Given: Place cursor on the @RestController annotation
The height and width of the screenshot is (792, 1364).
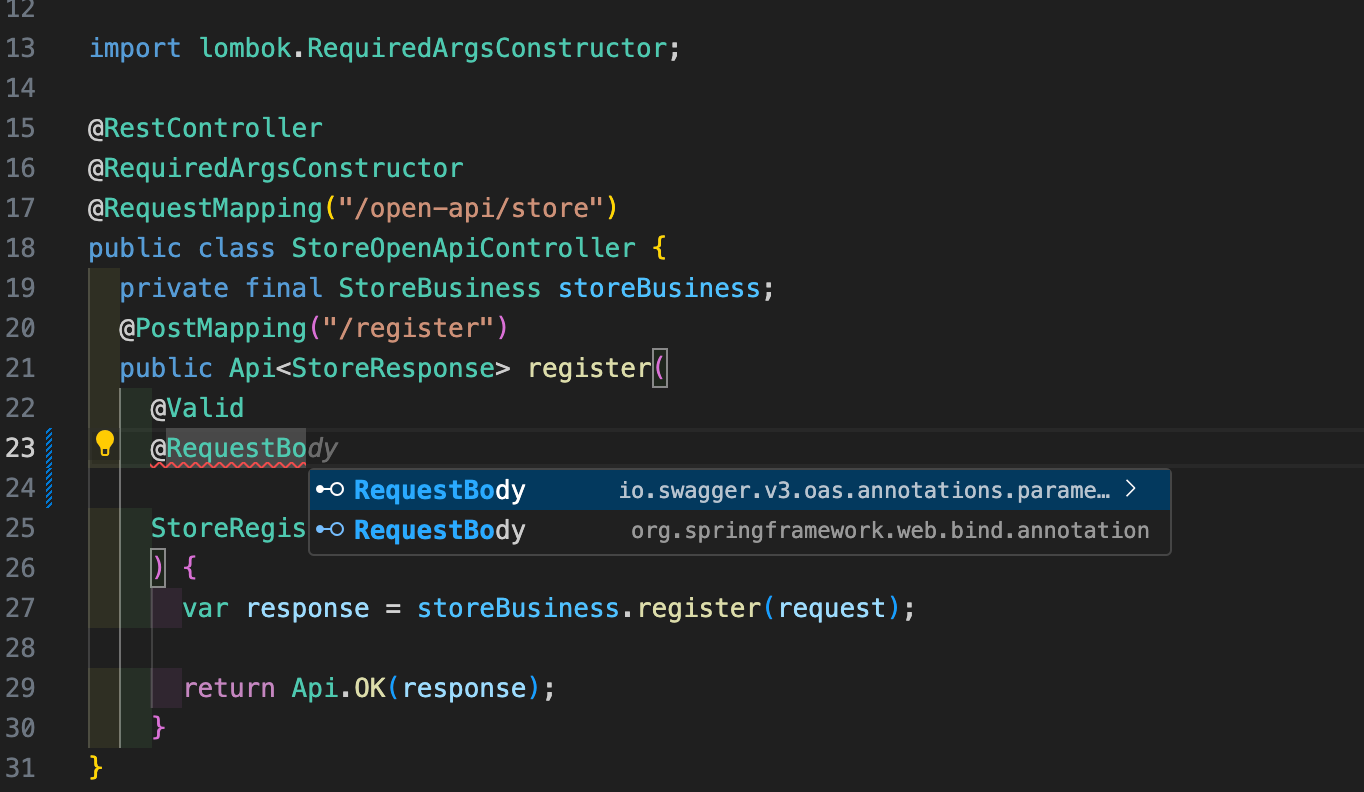Looking at the screenshot, I should click(205, 128).
